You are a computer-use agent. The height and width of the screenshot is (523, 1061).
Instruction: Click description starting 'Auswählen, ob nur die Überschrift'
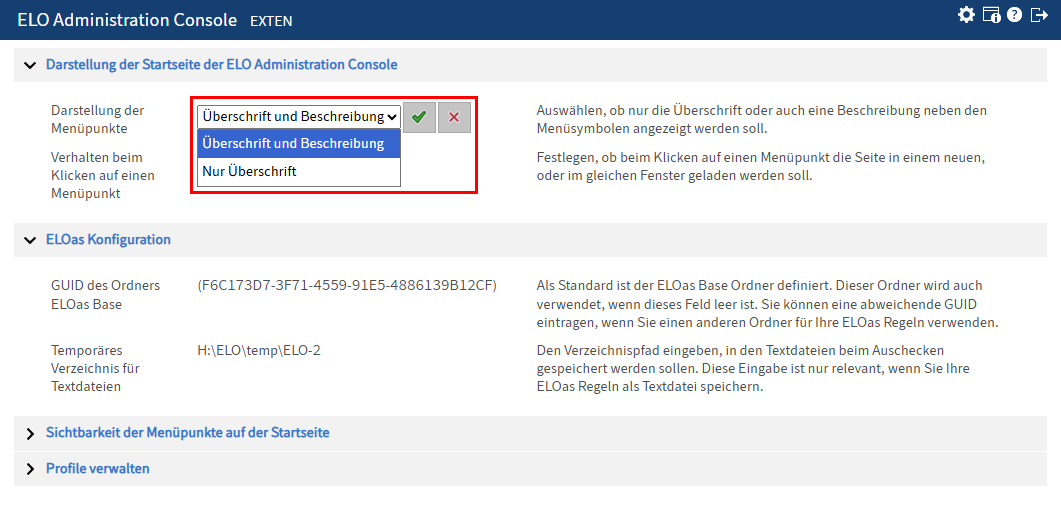click(762, 118)
